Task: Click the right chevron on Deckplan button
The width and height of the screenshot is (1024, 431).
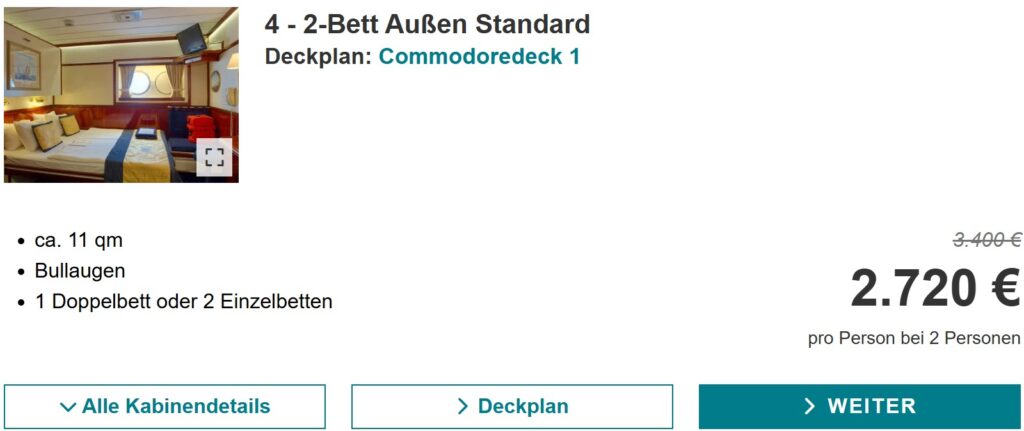Action: (463, 406)
